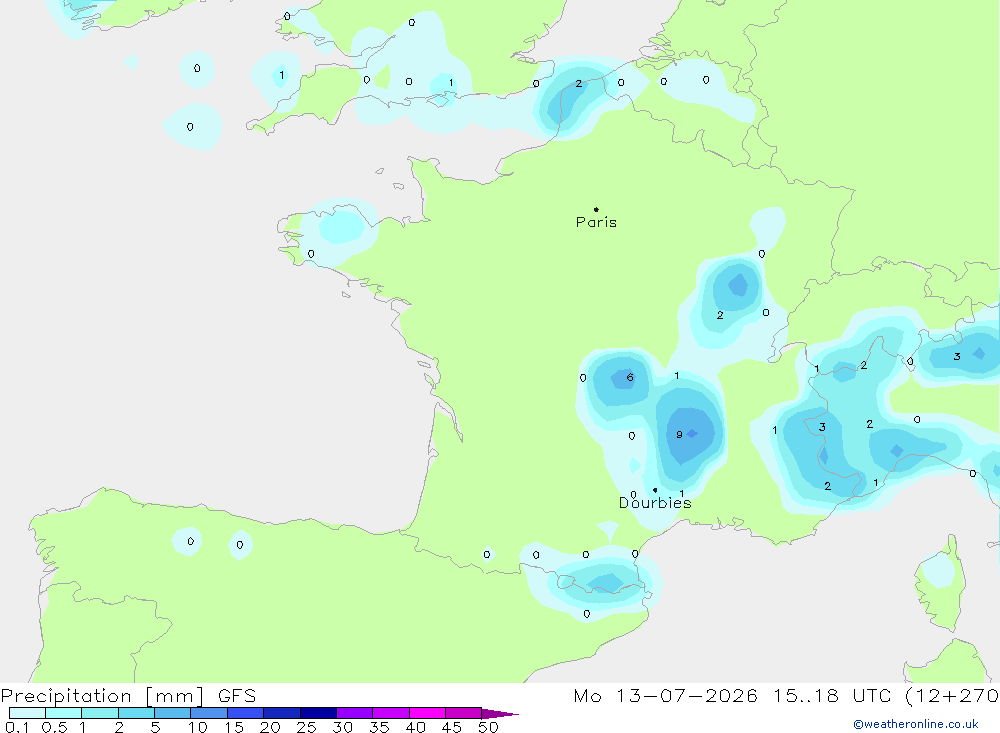The width and height of the screenshot is (1000, 733).
Task: Click the legend arrow tip above 50 mm
Action: click(x=500, y=713)
